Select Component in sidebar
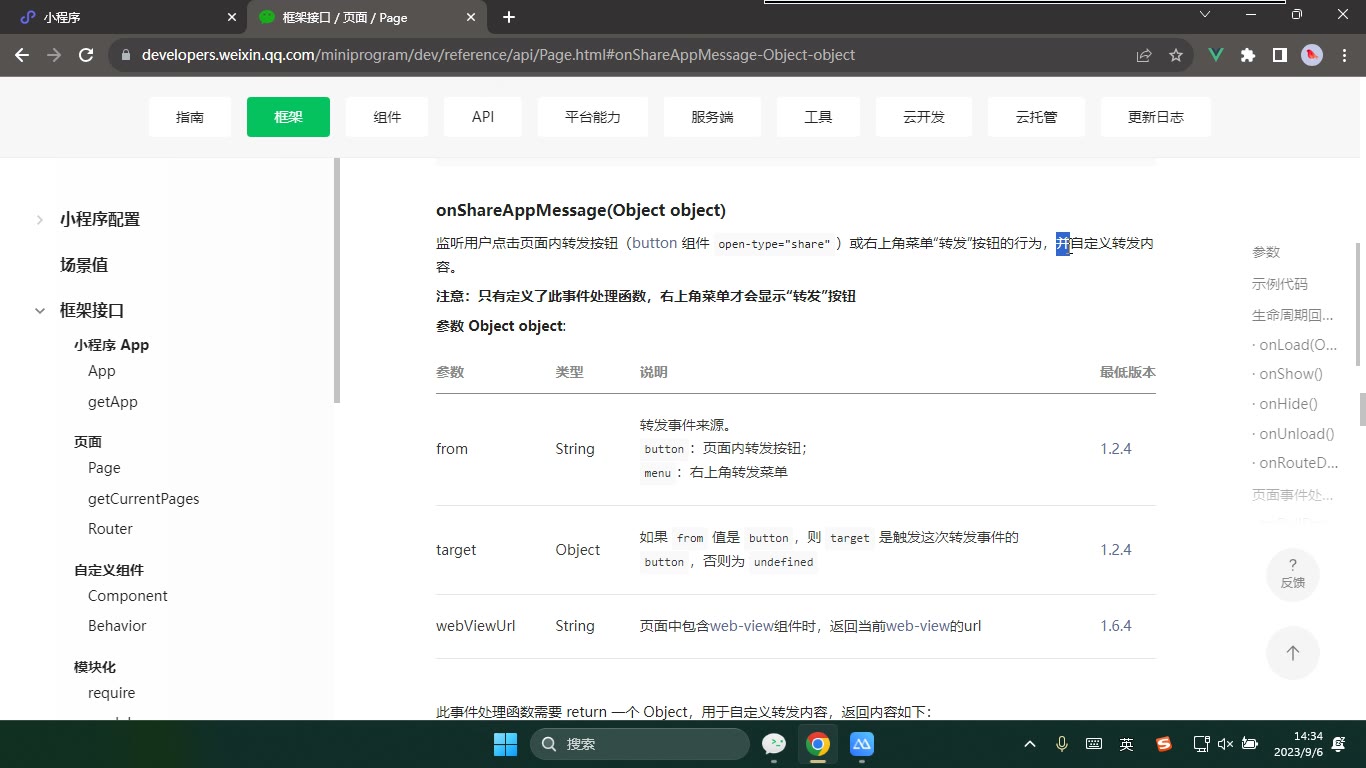This screenshot has height=768, width=1366. [128, 596]
